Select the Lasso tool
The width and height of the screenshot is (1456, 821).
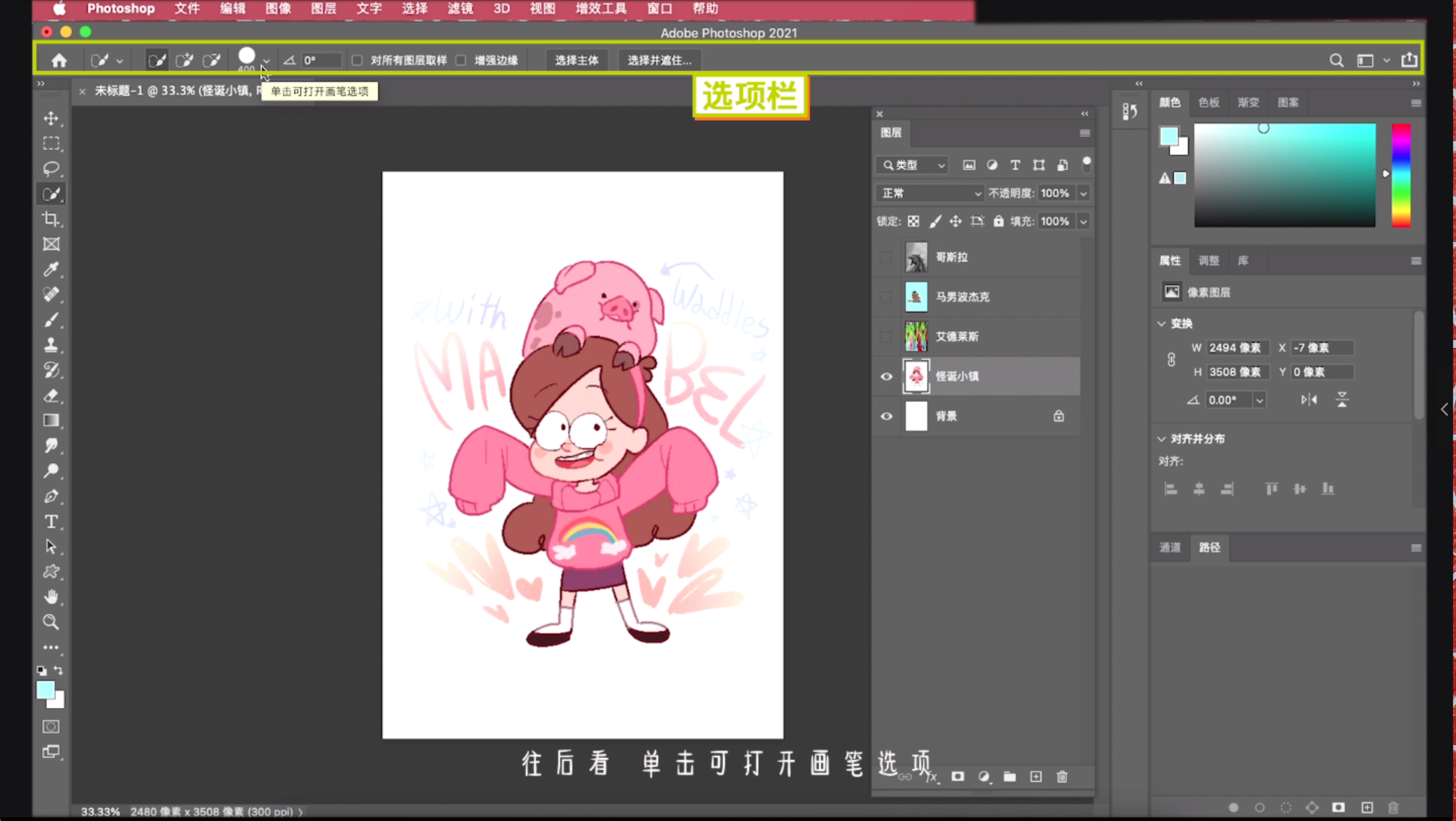[x=51, y=168]
